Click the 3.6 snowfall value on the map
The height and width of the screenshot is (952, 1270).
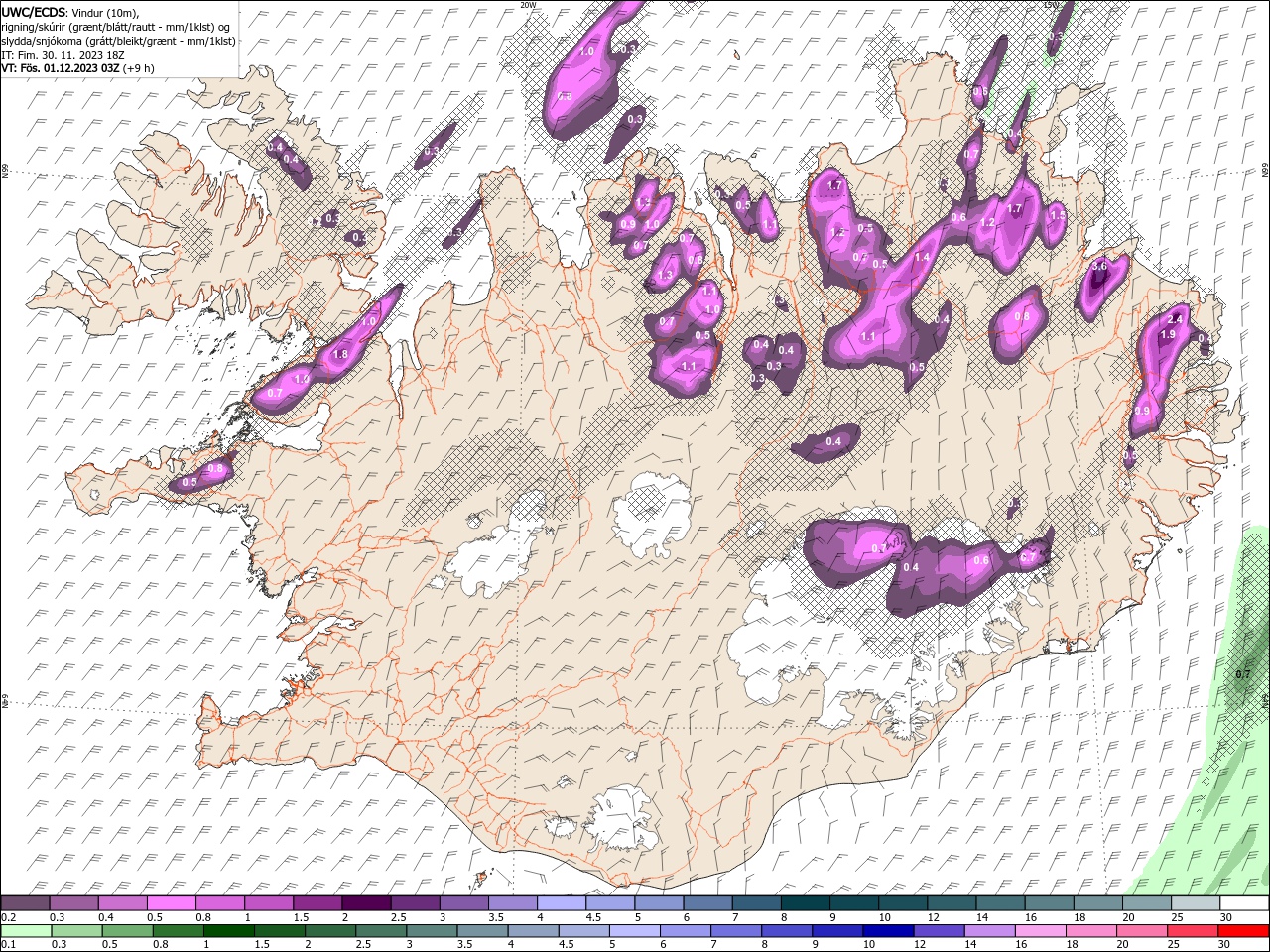click(x=1099, y=266)
